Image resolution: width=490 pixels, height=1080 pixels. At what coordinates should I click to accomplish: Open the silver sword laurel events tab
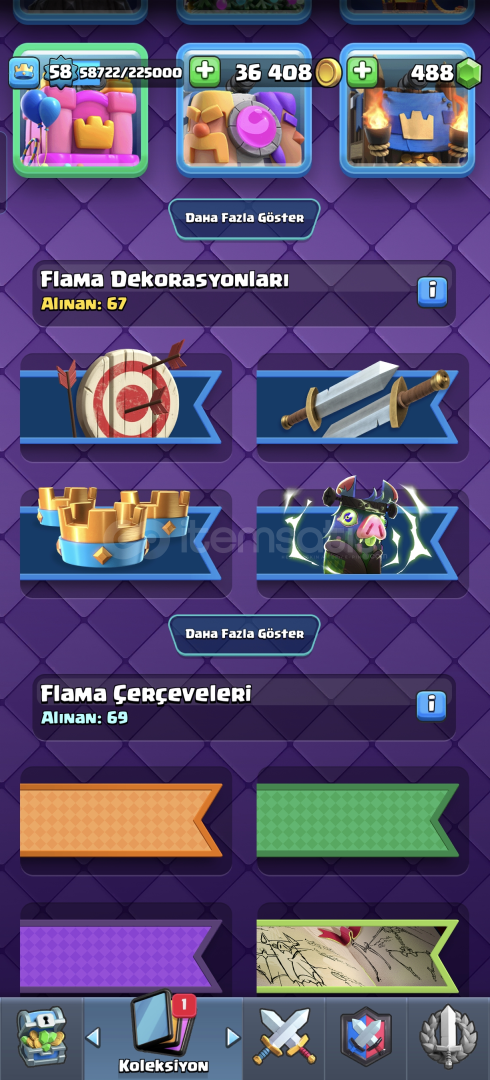(449, 1036)
